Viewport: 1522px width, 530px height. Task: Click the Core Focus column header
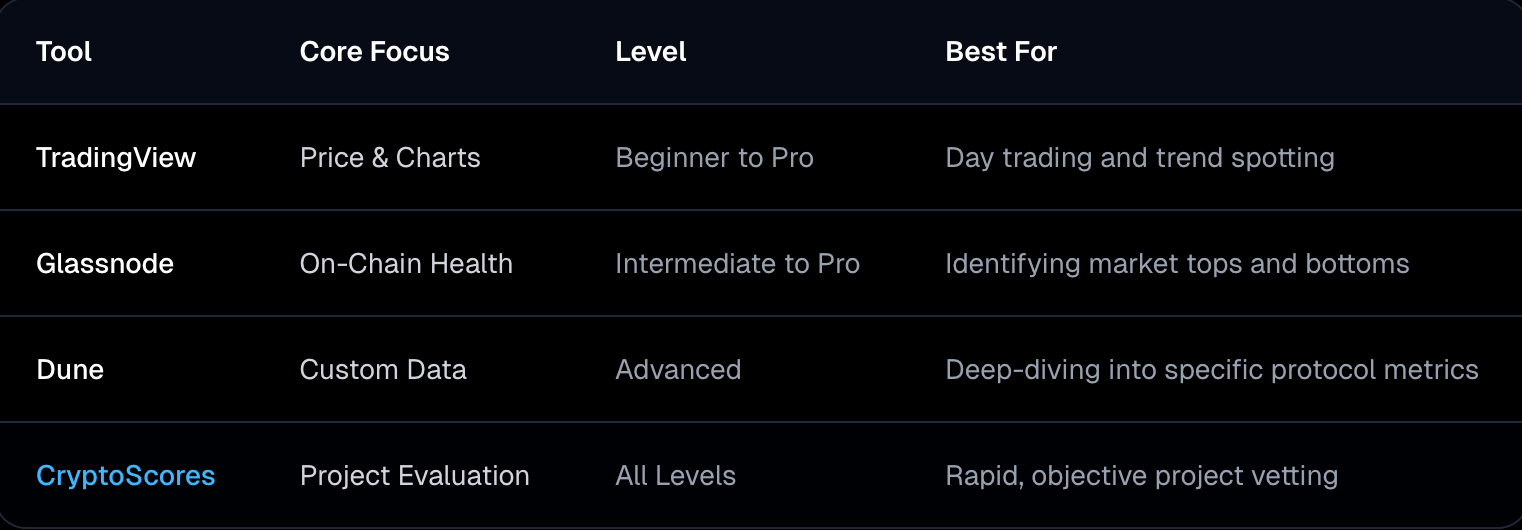(374, 51)
